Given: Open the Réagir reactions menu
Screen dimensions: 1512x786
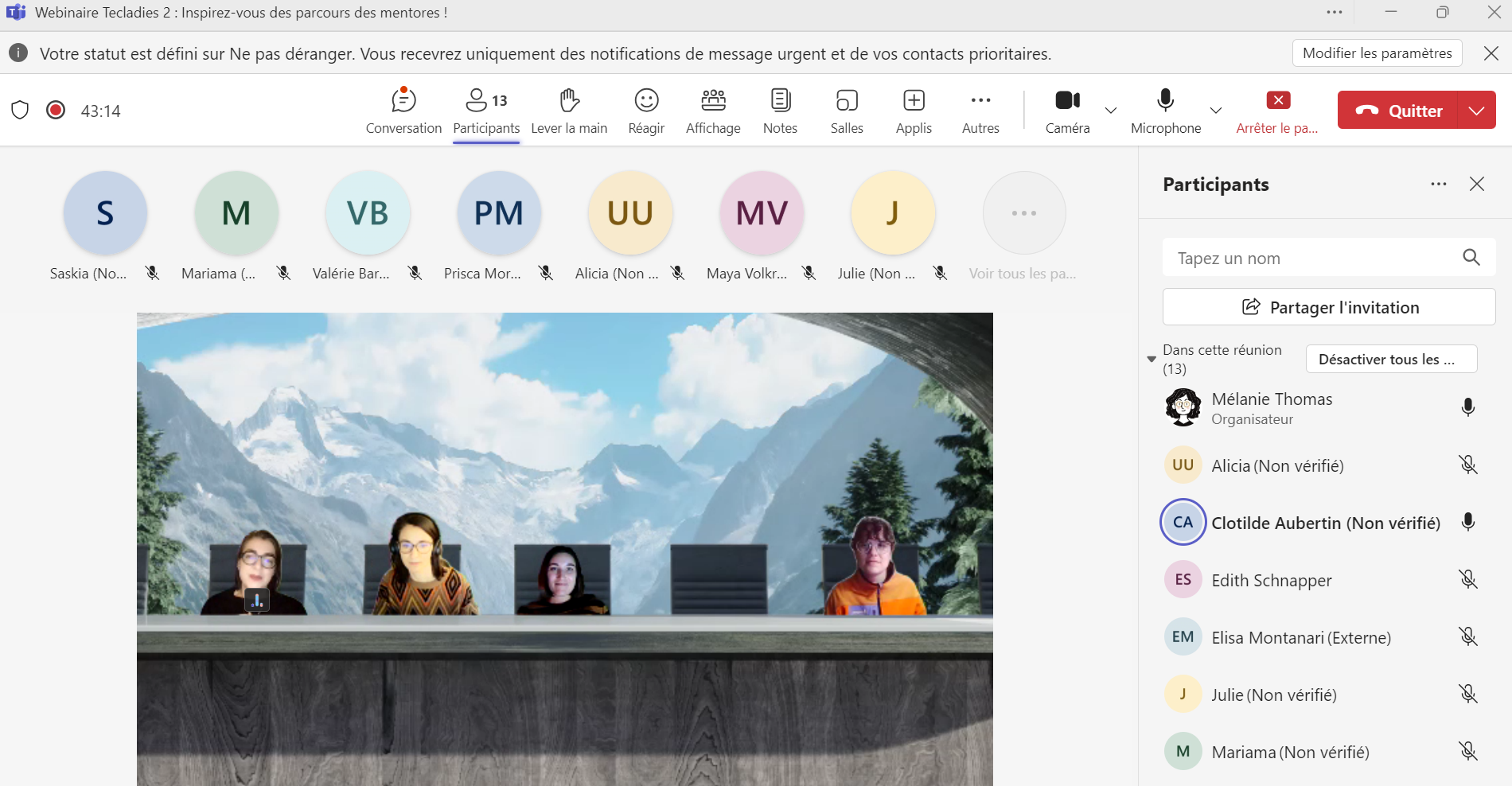Looking at the screenshot, I should click(x=646, y=111).
